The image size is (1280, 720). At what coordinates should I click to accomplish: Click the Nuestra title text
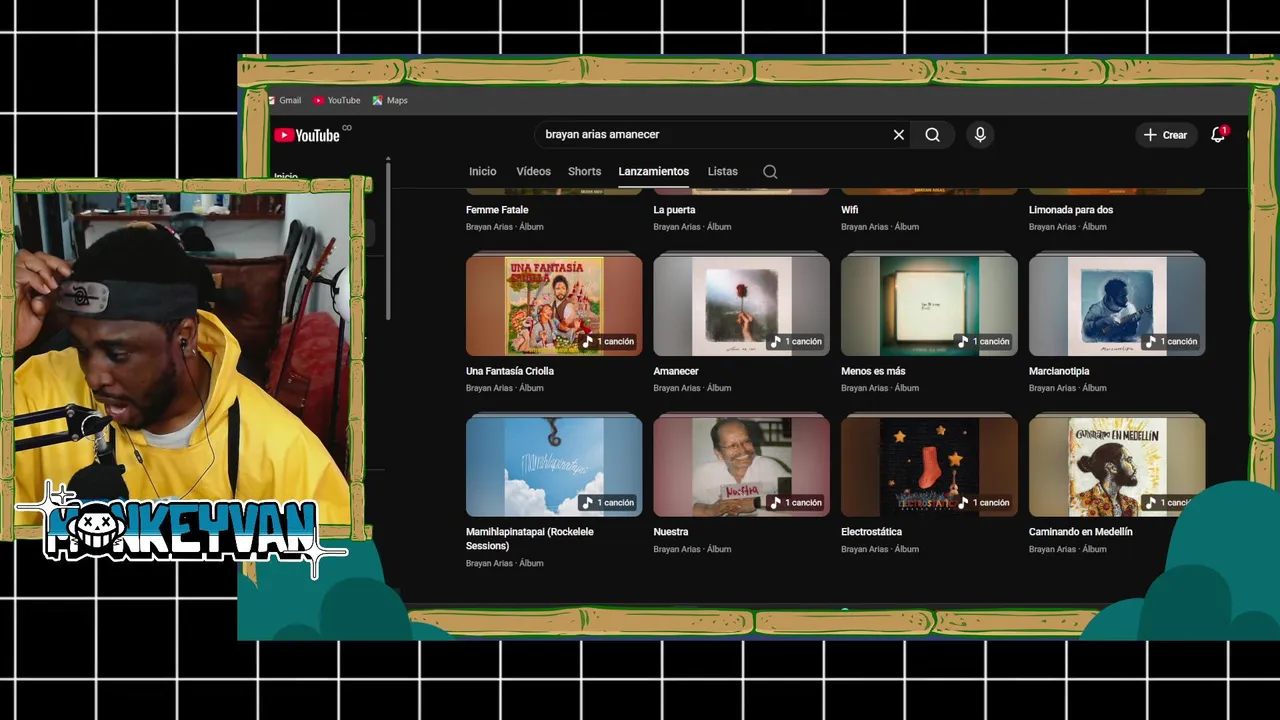click(x=671, y=532)
